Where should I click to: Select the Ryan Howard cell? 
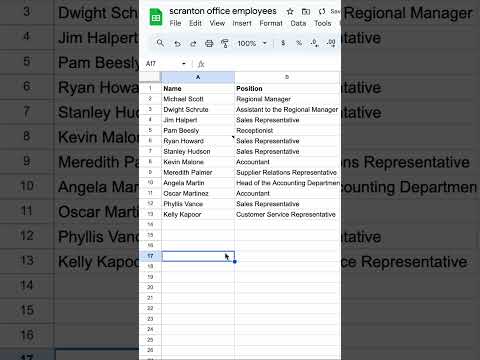198,141
